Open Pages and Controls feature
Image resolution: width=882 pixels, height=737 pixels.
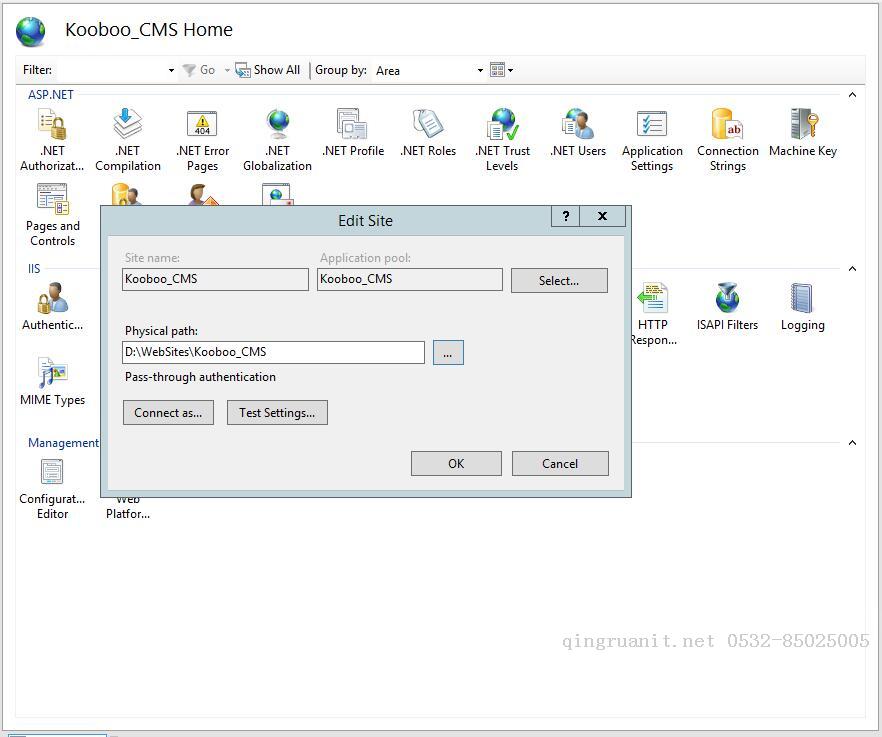(52, 215)
